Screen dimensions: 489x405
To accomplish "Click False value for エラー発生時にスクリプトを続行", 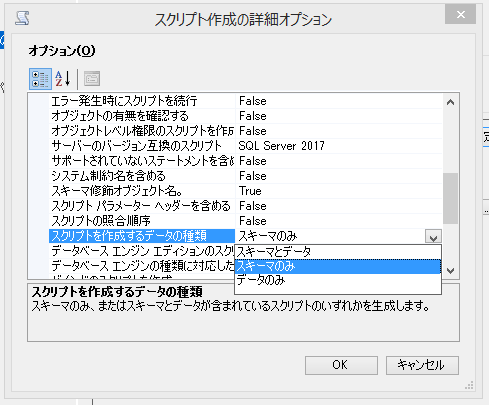I will (x=253, y=101).
